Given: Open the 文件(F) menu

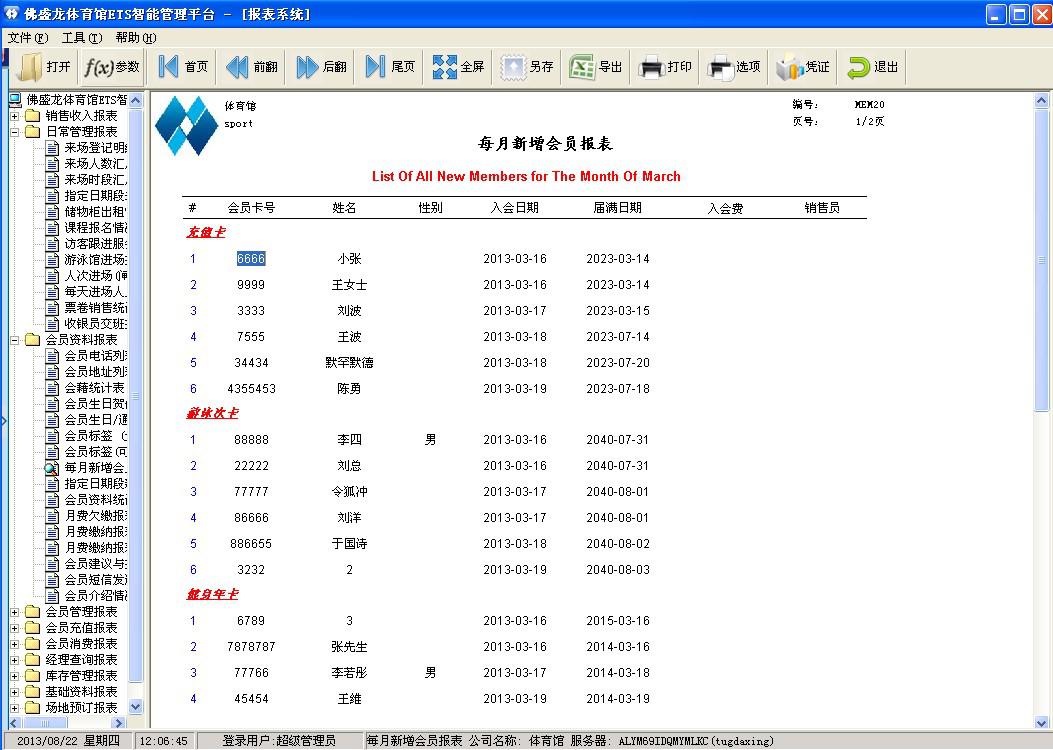Looking at the screenshot, I should click(x=28, y=38).
